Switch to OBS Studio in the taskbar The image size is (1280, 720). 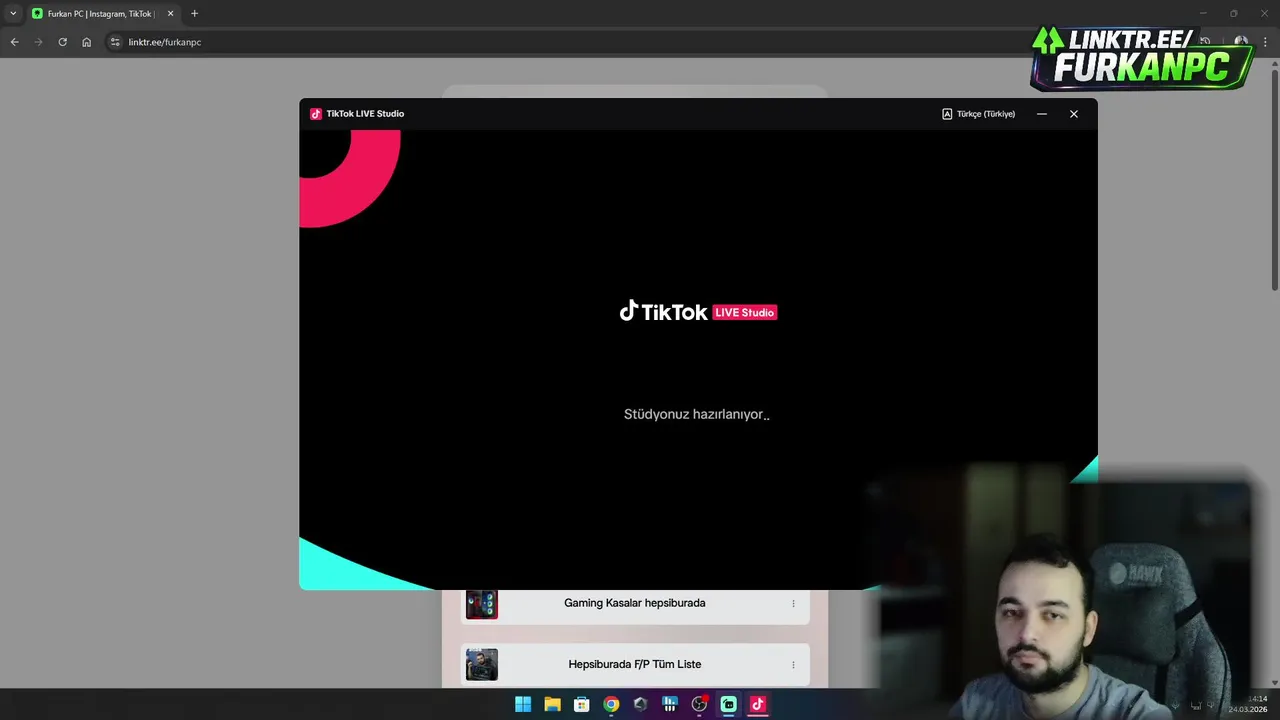[699, 704]
